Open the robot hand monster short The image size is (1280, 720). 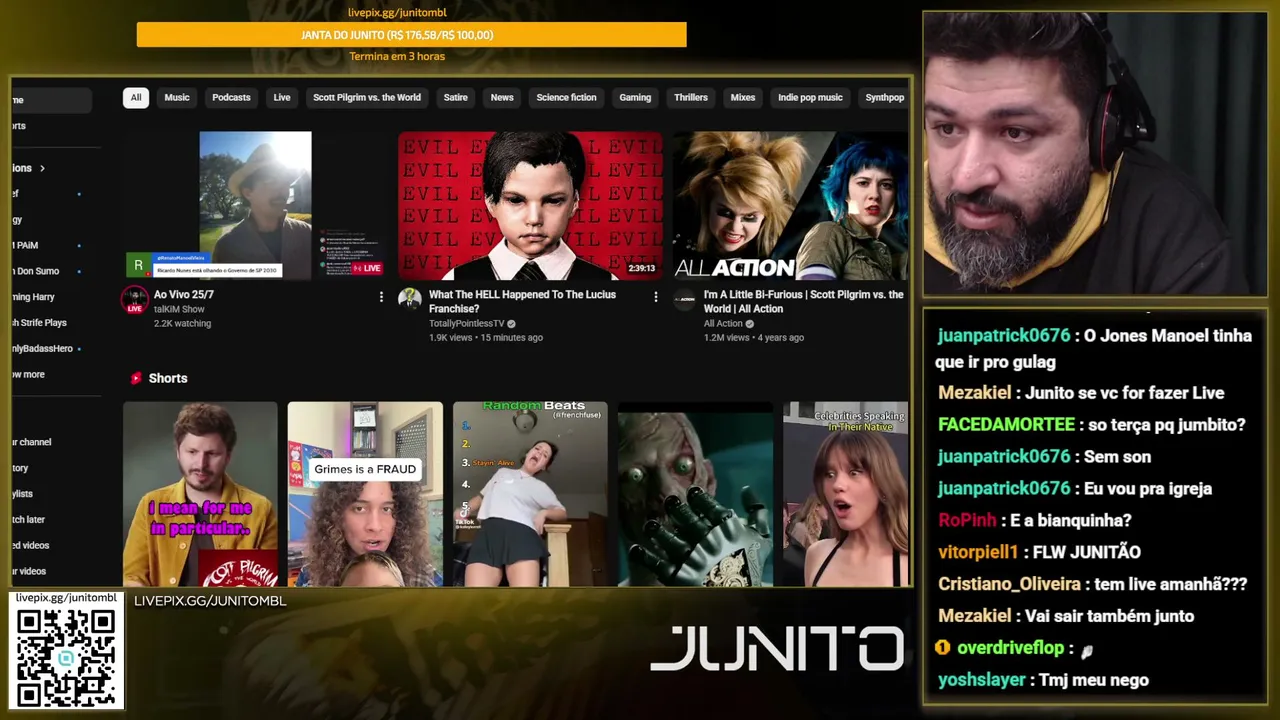[x=695, y=494]
